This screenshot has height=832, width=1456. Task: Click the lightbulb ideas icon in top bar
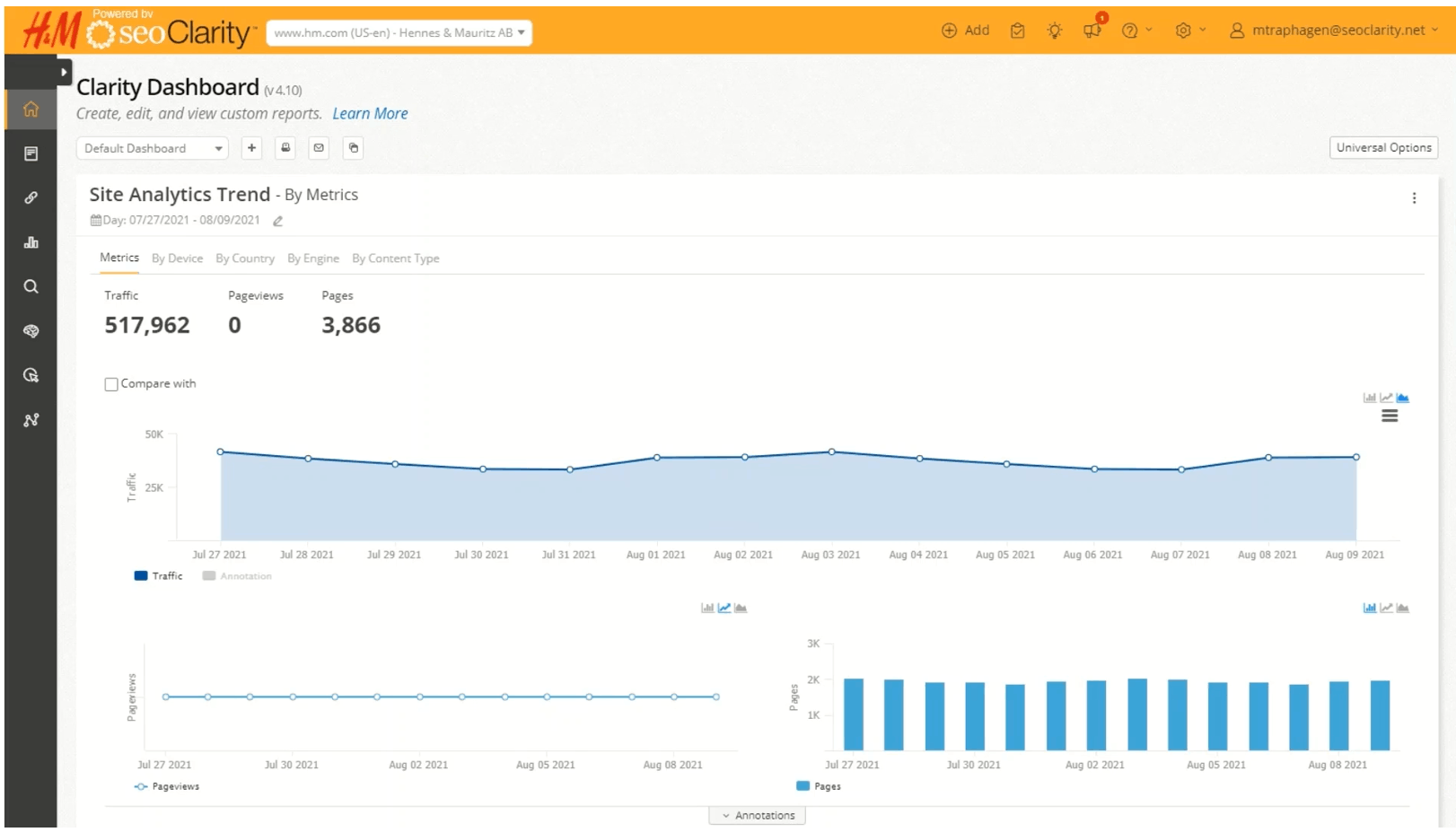click(x=1055, y=30)
